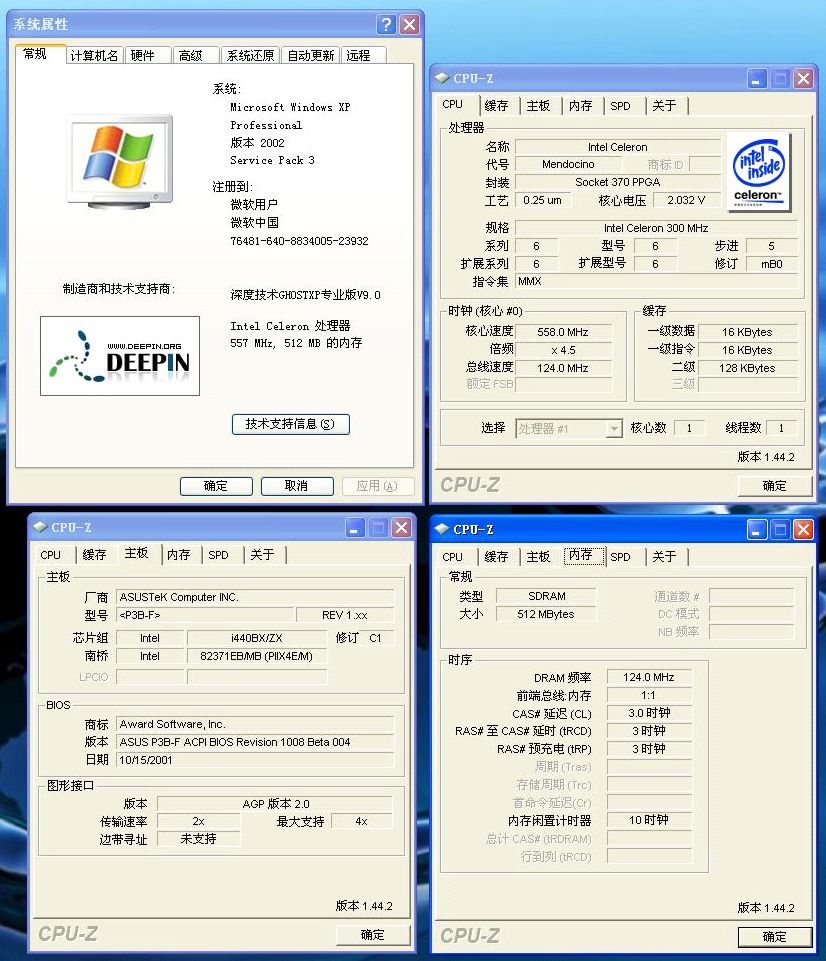826x961 pixels.
Task: Click the CPU-Z diamond icon on its titlebar
Action: click(441, 77)
